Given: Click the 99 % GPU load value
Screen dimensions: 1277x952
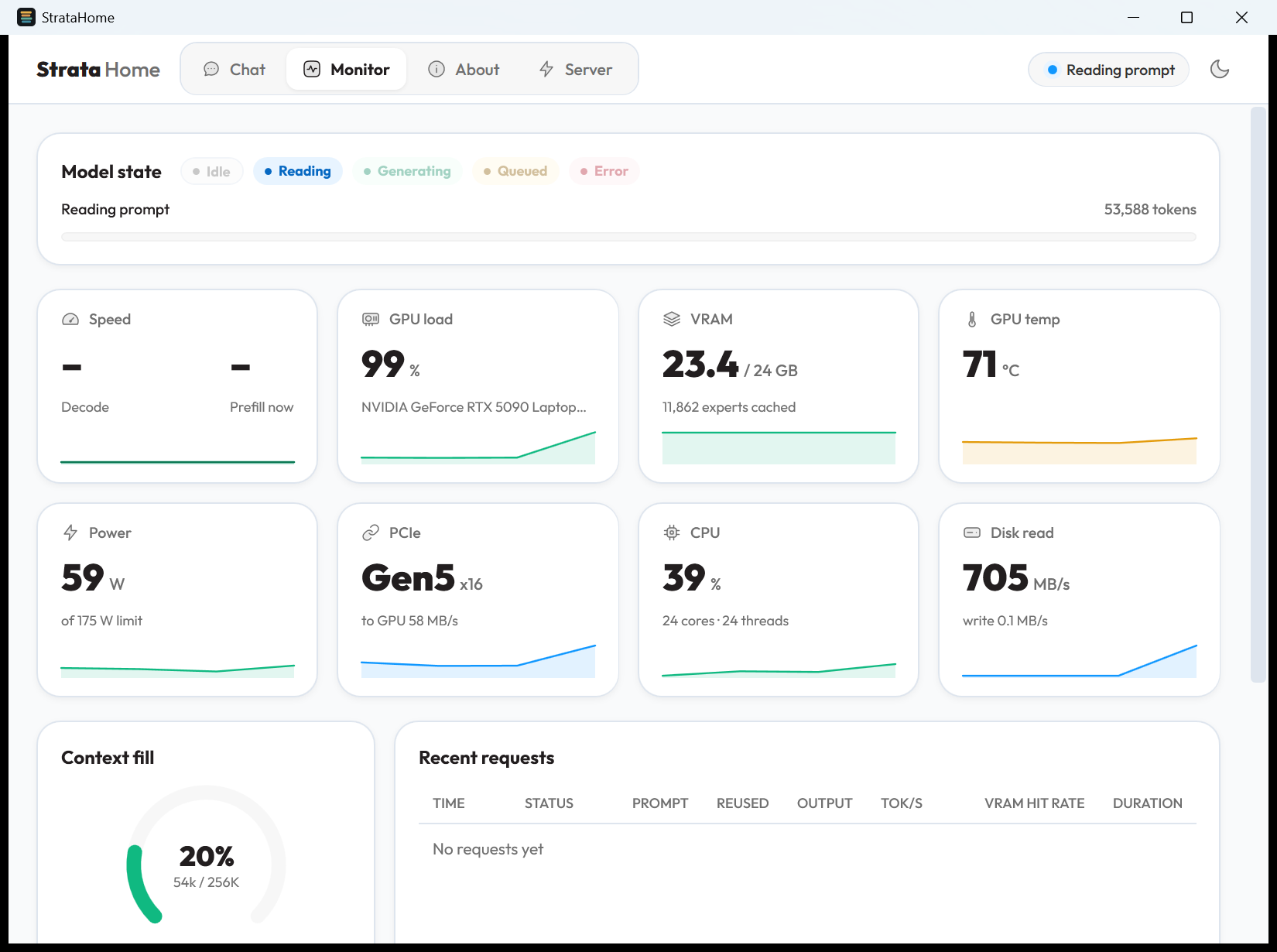Looking at the screenshot, I should pyautogui.click(x=391, y=365).
